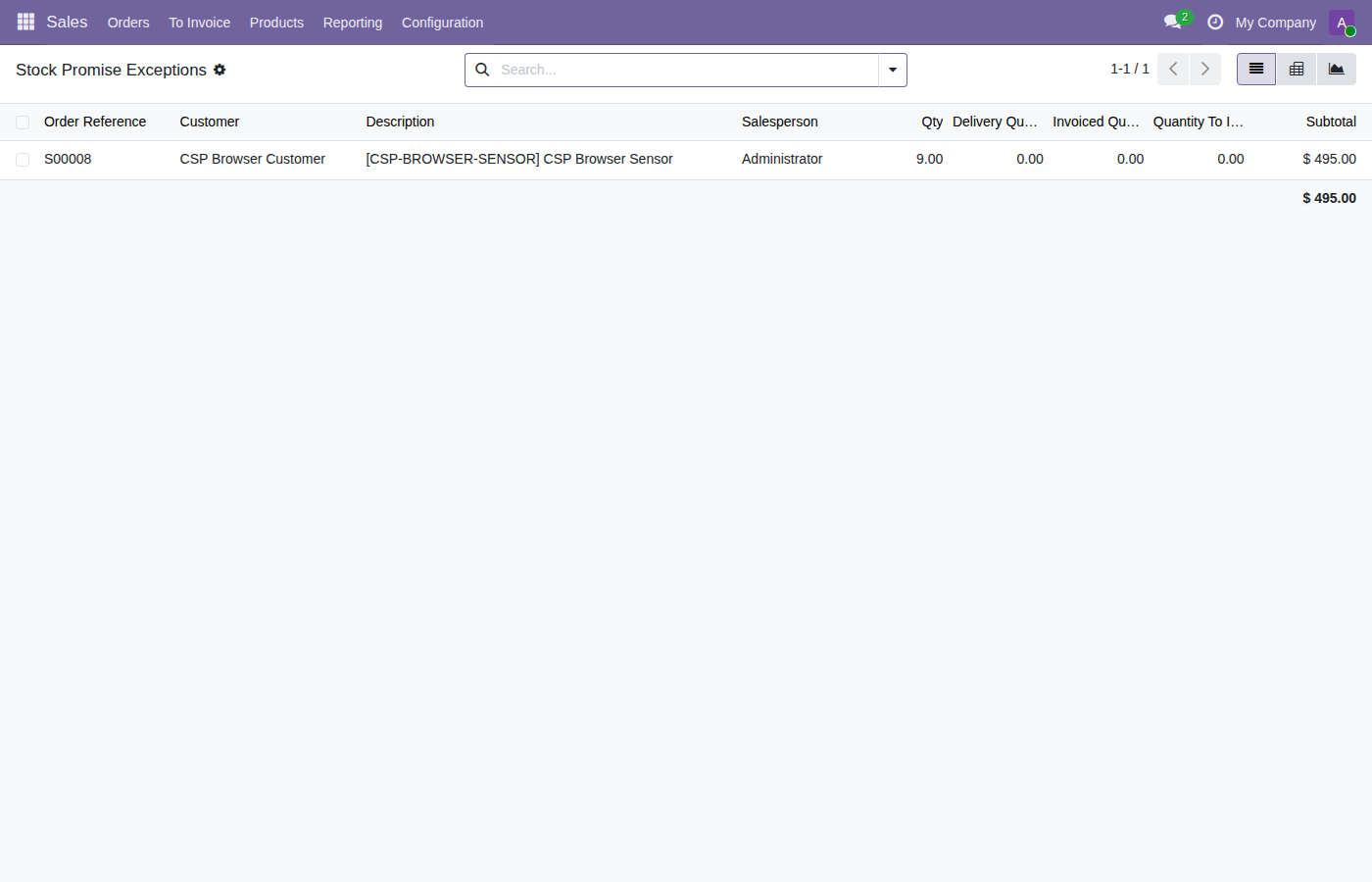
Task: Go to the next page arrow
Action: click(1205, 70)
